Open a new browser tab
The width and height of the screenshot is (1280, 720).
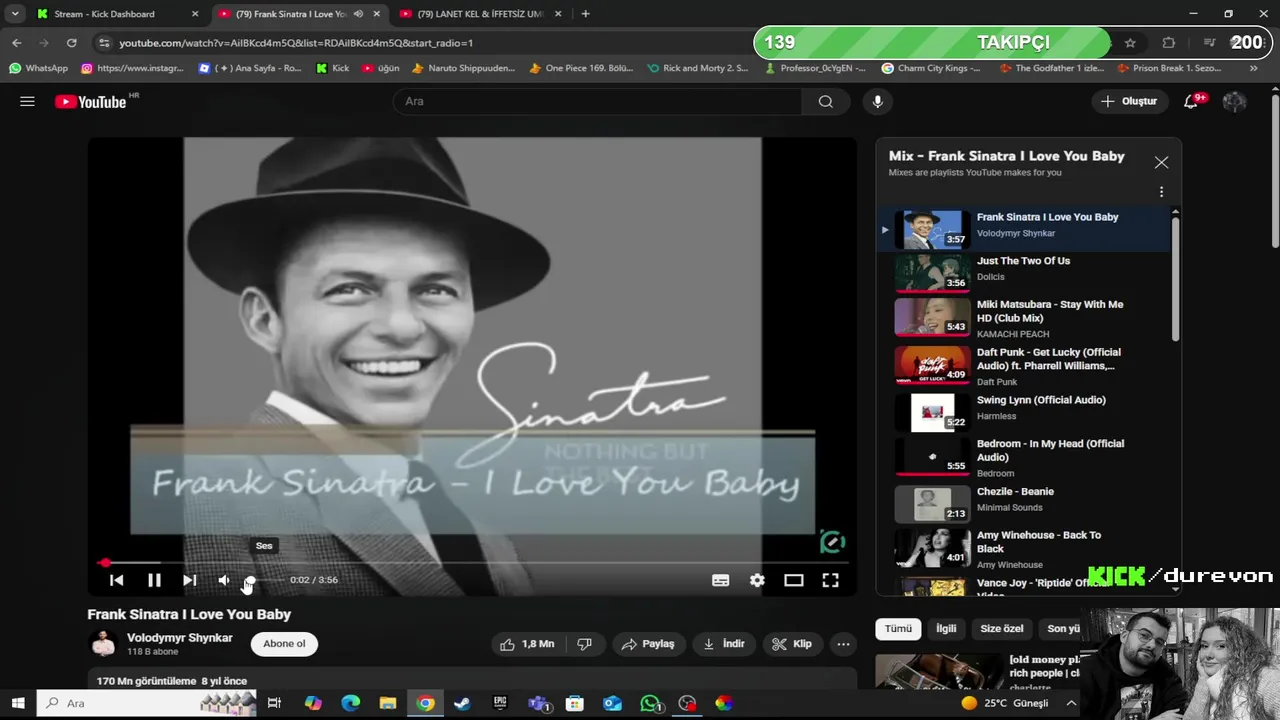click(x=585, y=14)
